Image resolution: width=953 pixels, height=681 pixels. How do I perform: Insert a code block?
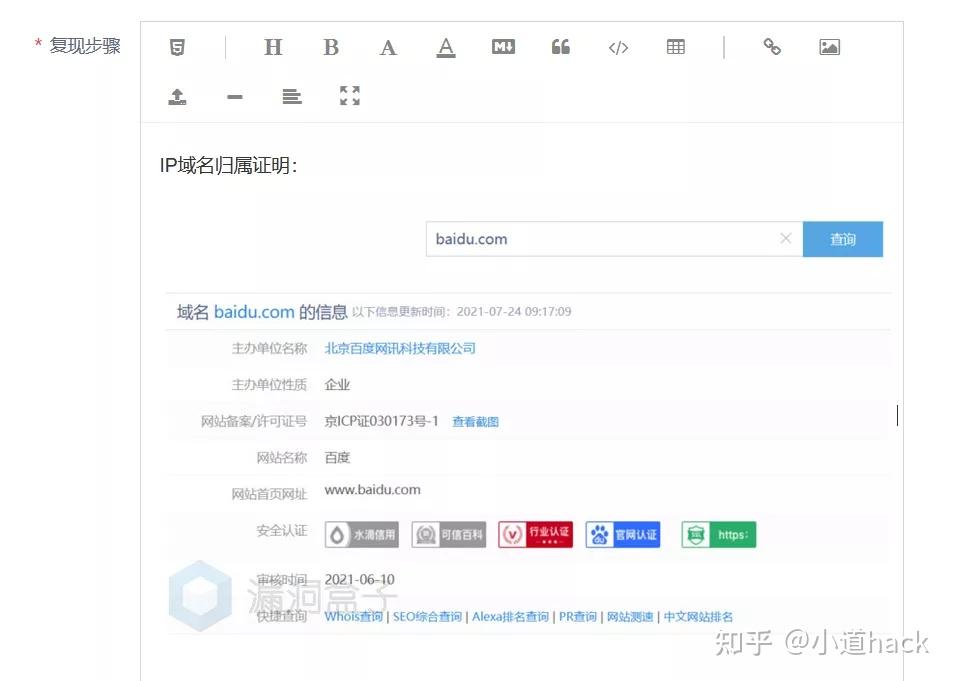point(617,46)
